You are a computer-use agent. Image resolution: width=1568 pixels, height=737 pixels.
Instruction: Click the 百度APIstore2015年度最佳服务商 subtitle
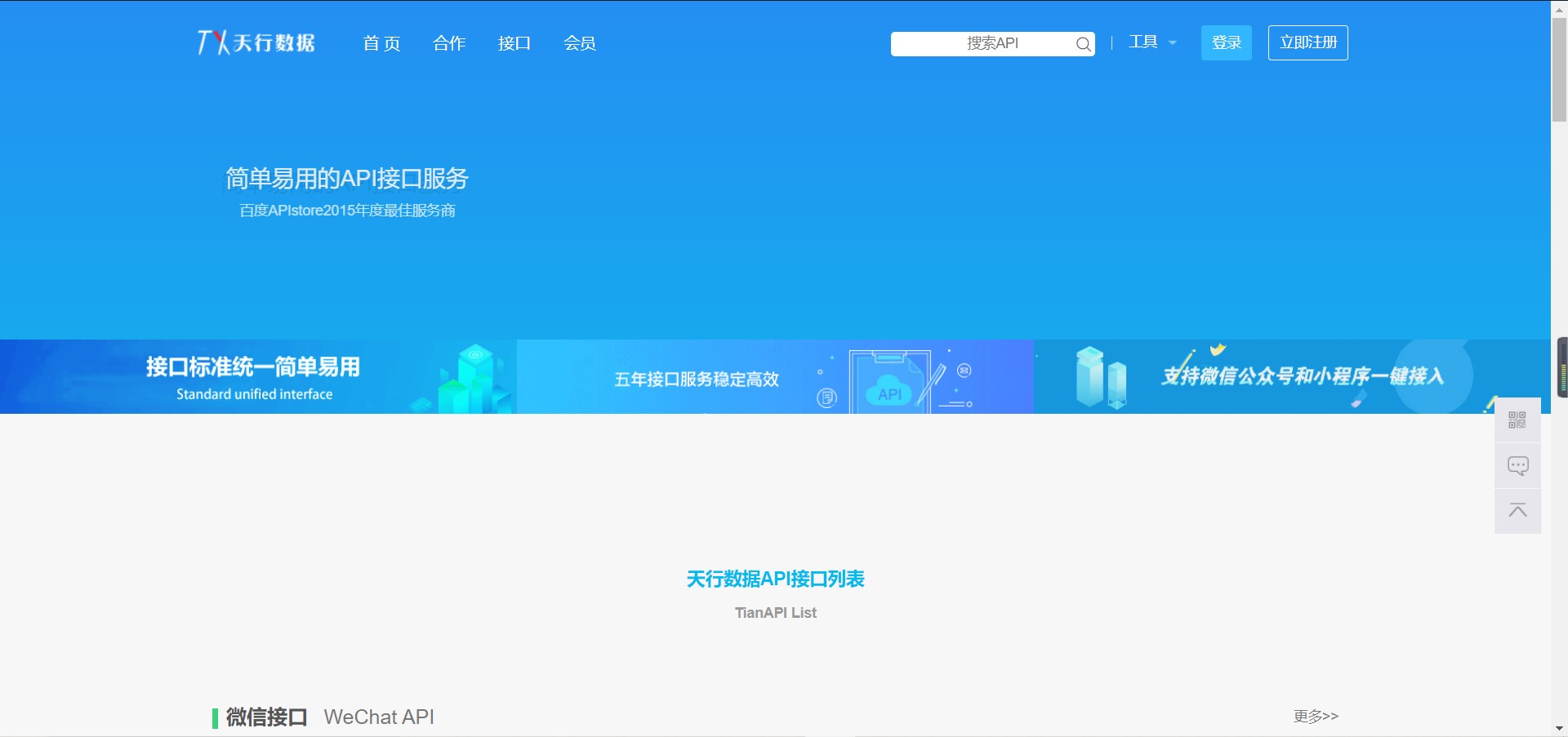point(347,211)
